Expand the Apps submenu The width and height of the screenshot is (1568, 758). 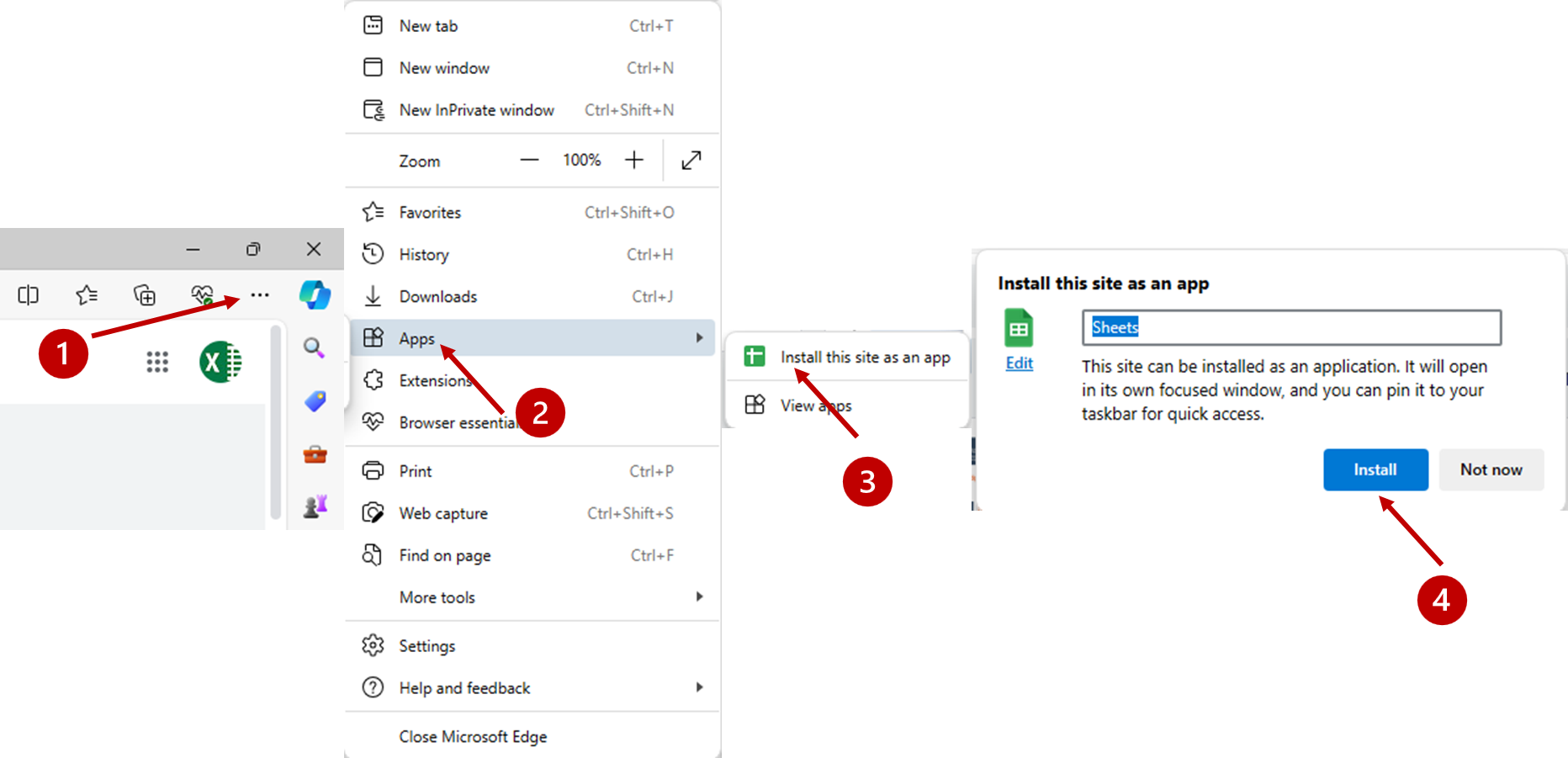click(532, 338)
